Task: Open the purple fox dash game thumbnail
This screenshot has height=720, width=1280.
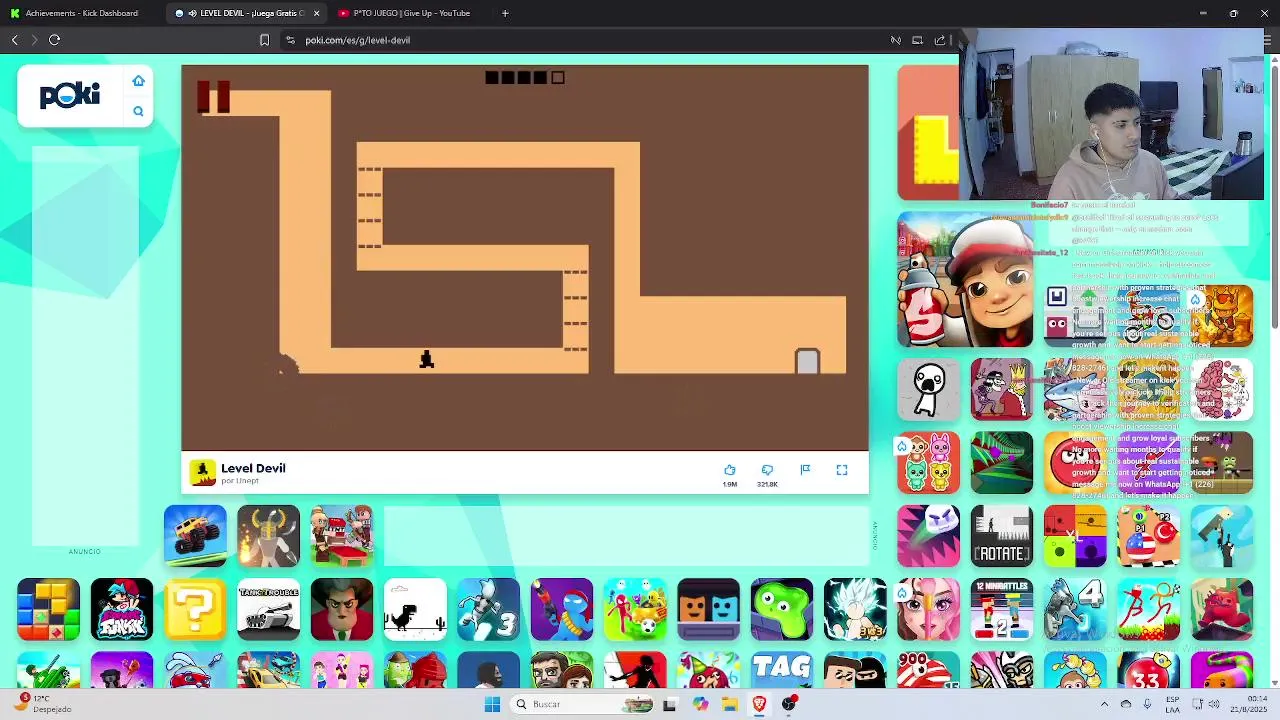Action: point(928,536)
